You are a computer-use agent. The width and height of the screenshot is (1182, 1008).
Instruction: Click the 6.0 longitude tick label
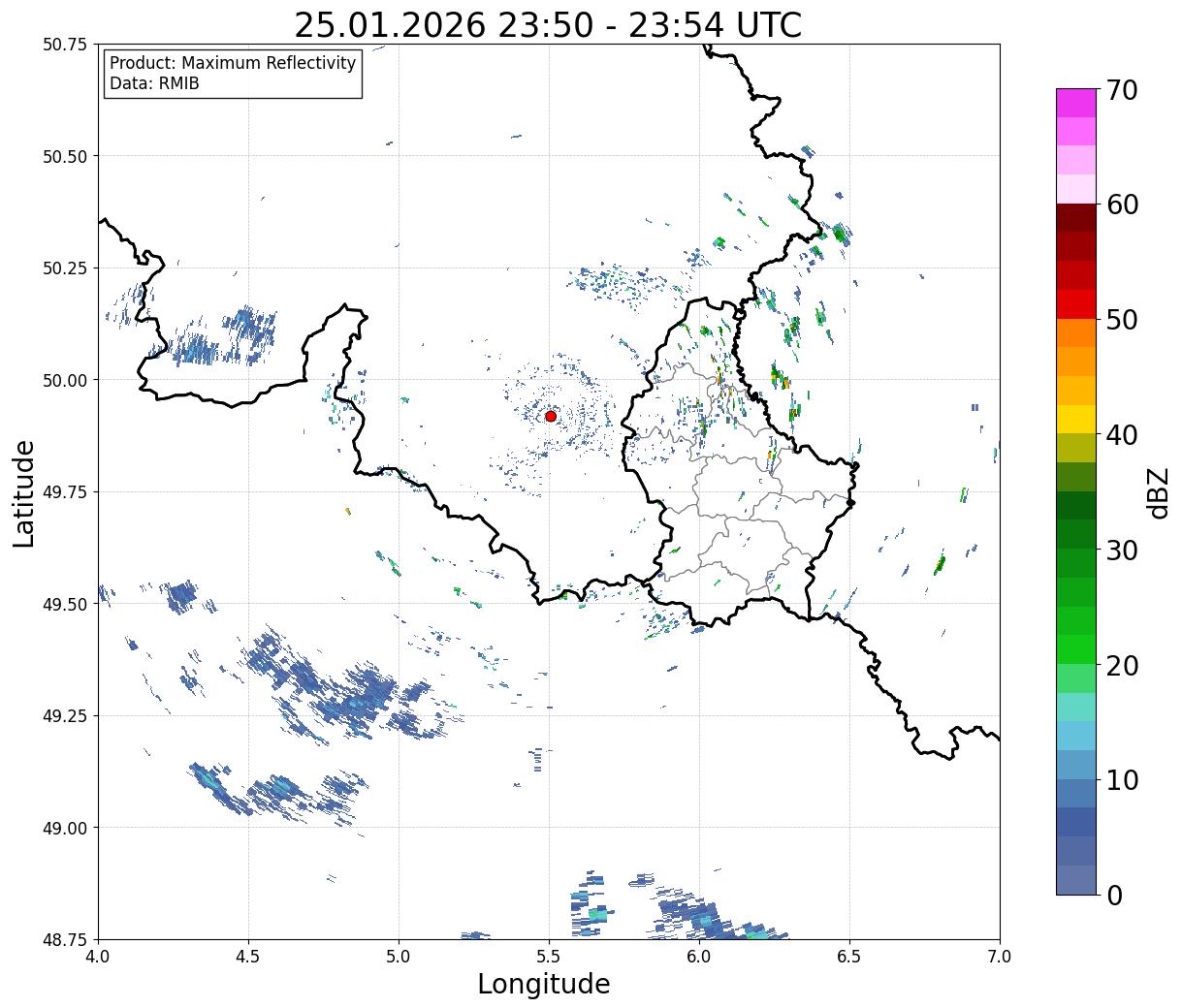pos(699,957)
